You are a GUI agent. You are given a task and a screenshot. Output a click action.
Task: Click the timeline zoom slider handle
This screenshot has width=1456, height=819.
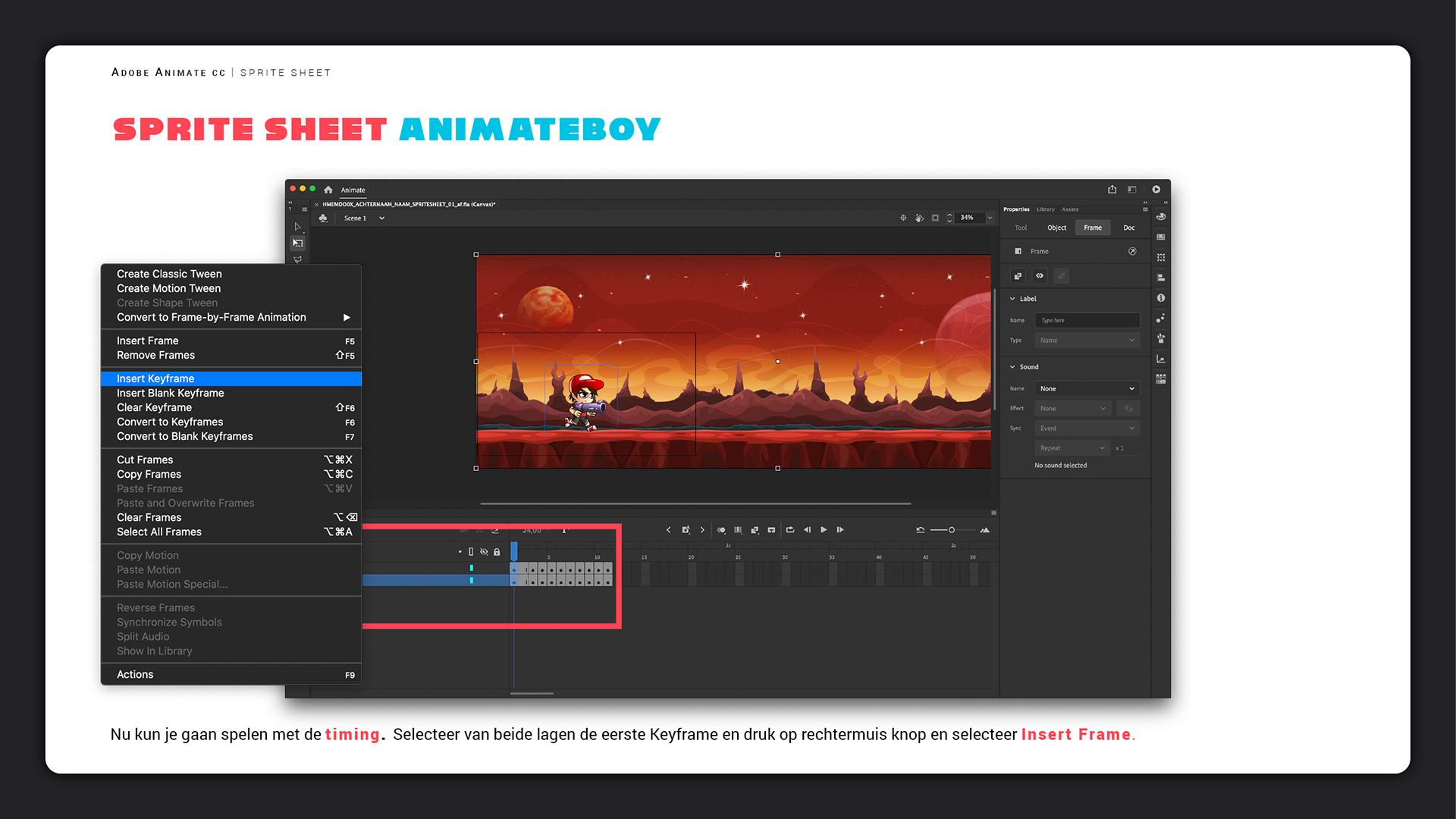click(x=952, y=530)
